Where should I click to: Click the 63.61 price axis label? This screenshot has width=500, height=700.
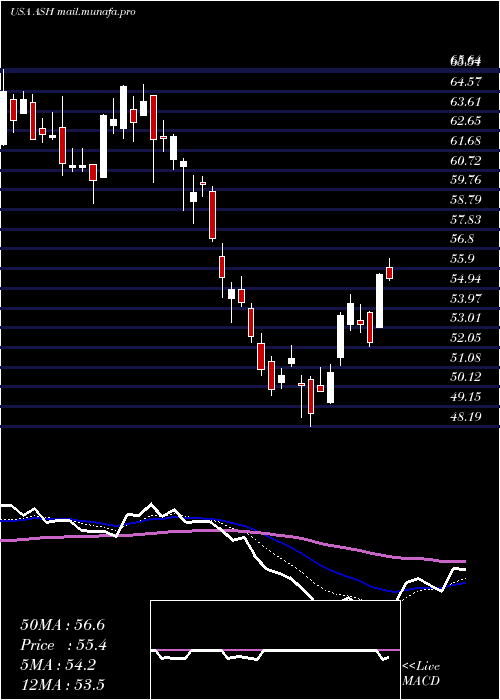coord(466,101)
